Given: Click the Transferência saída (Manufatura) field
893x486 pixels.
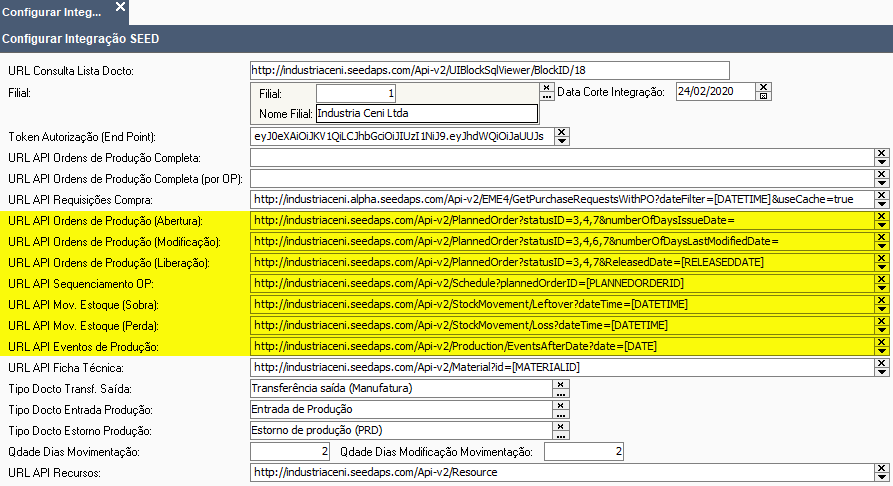Looking at the screenshot, I should coord(401,389).
